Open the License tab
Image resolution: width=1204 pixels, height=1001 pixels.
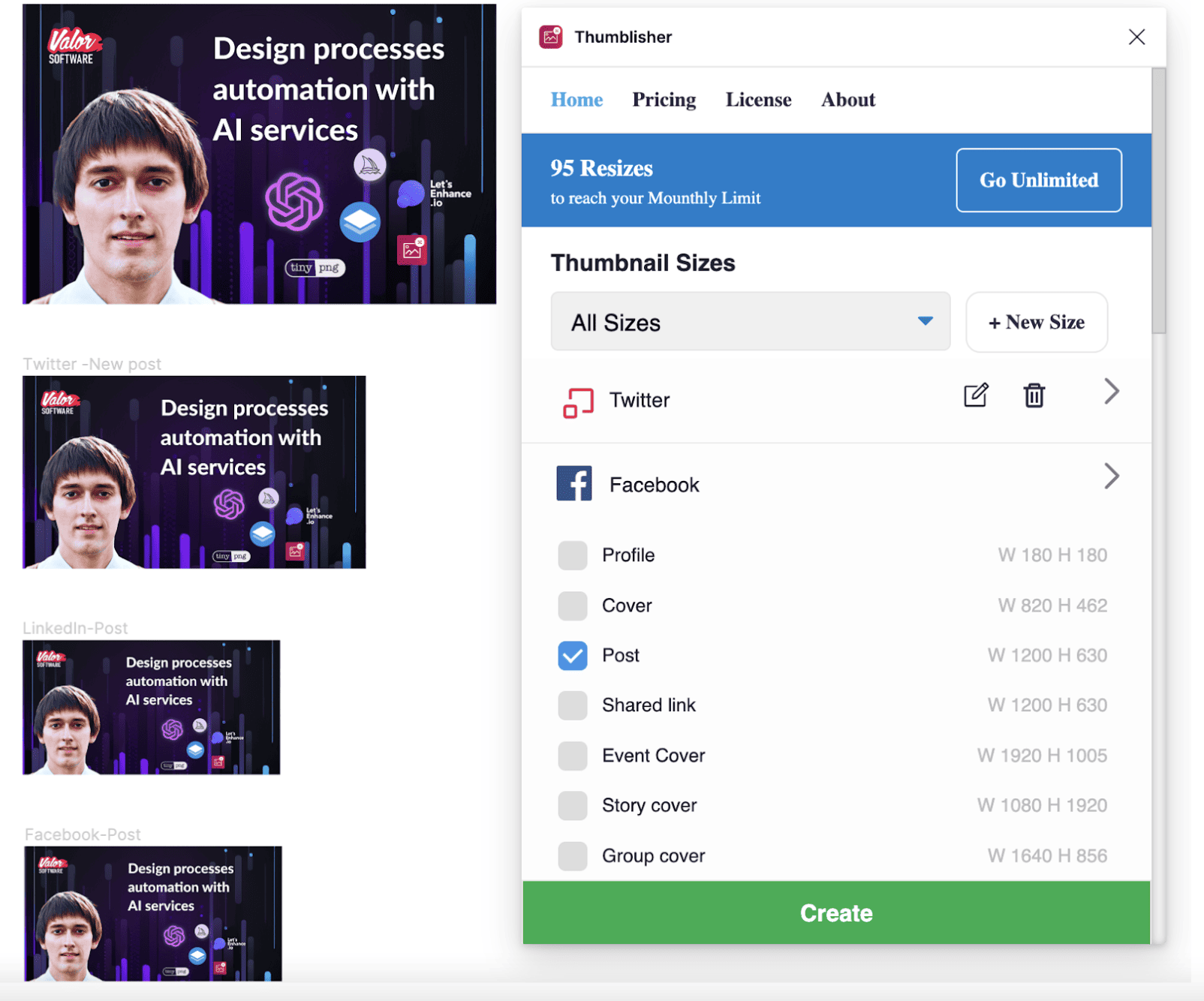[758, 100]
